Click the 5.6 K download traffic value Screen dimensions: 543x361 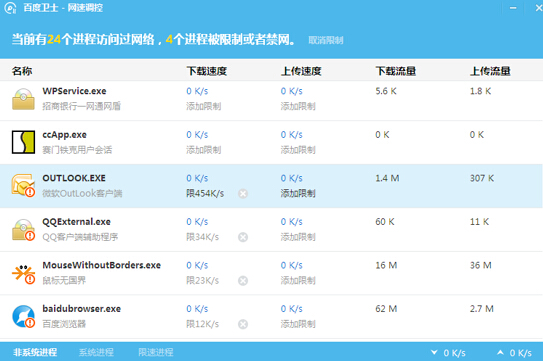[x=386, y=91]
